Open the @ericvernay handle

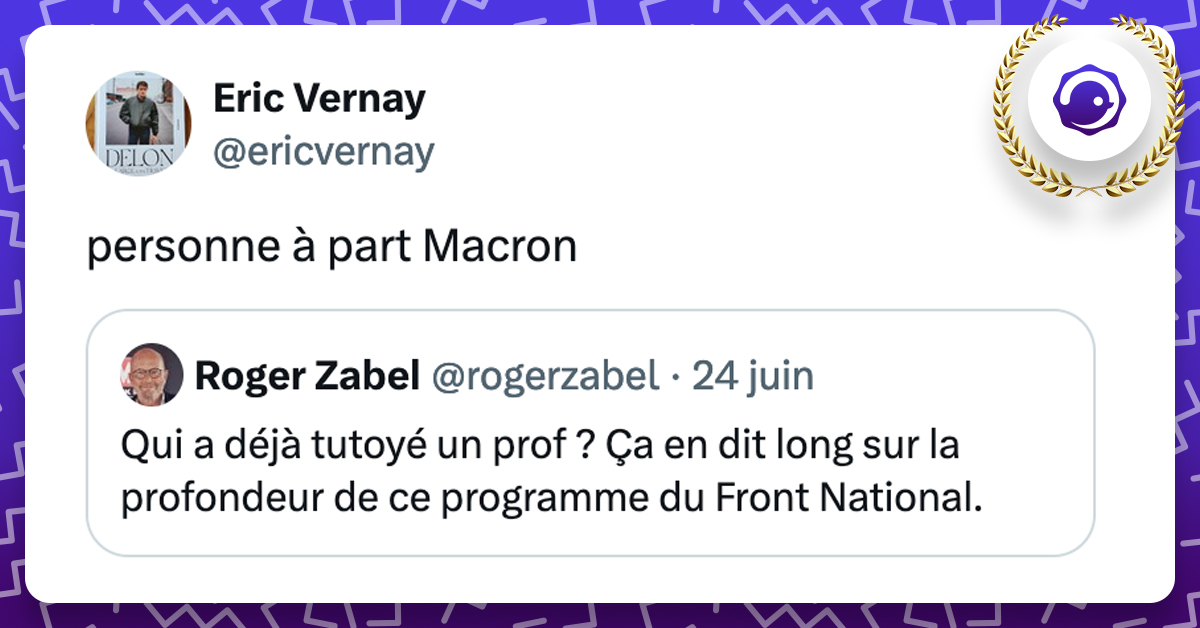(323, 152)
